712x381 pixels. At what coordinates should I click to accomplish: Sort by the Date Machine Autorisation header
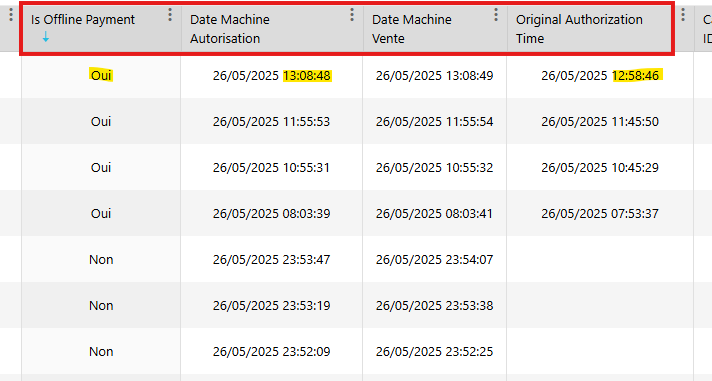[230, 29]
